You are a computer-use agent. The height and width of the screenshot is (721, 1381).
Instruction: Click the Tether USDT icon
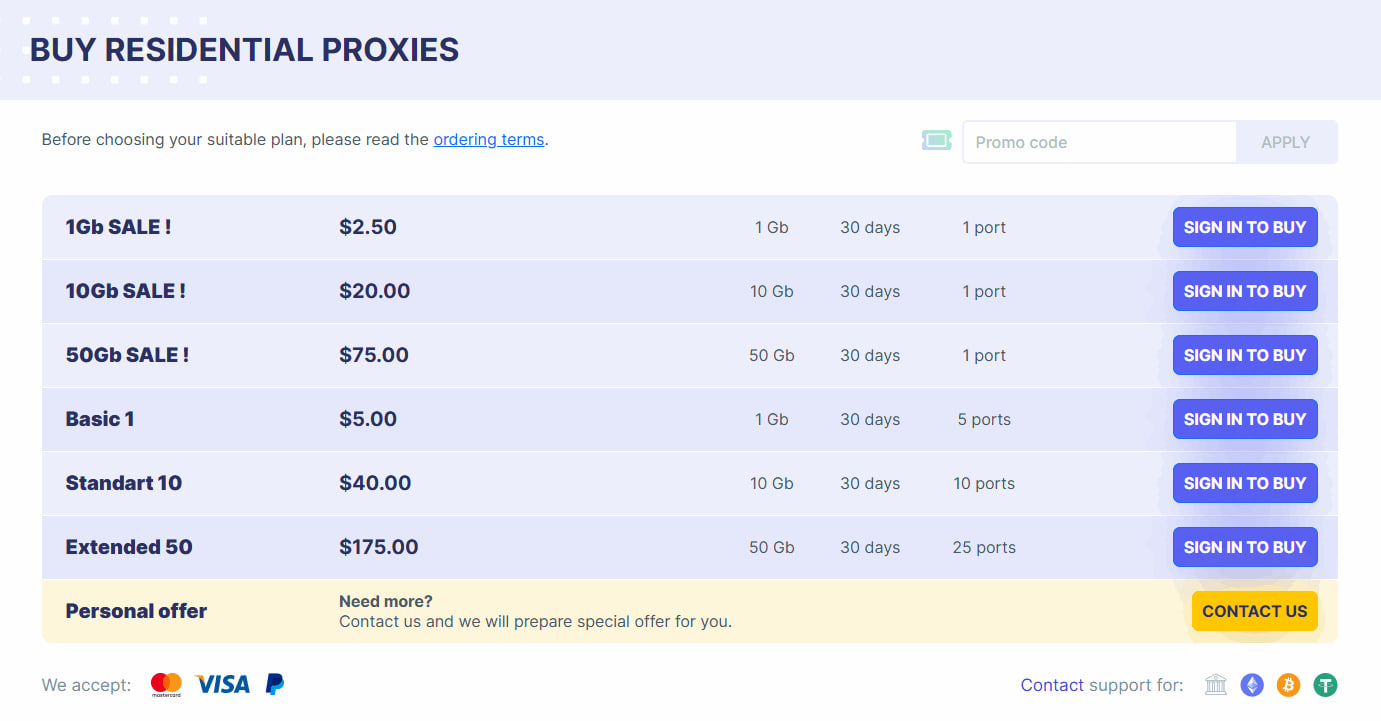coord(1325,684)
